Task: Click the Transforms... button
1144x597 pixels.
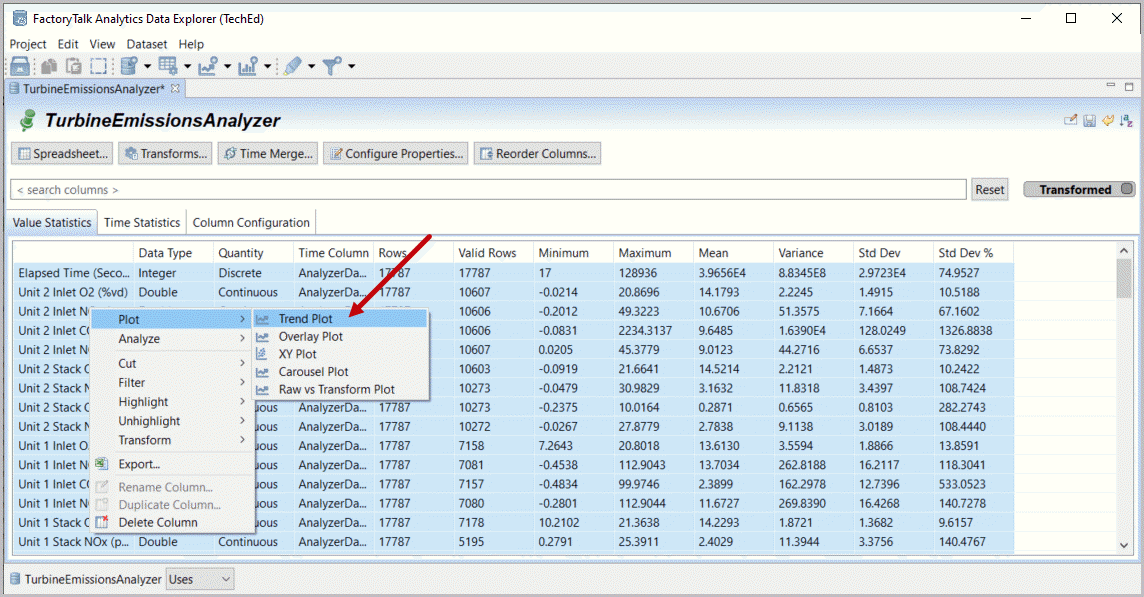Action: 165,154
